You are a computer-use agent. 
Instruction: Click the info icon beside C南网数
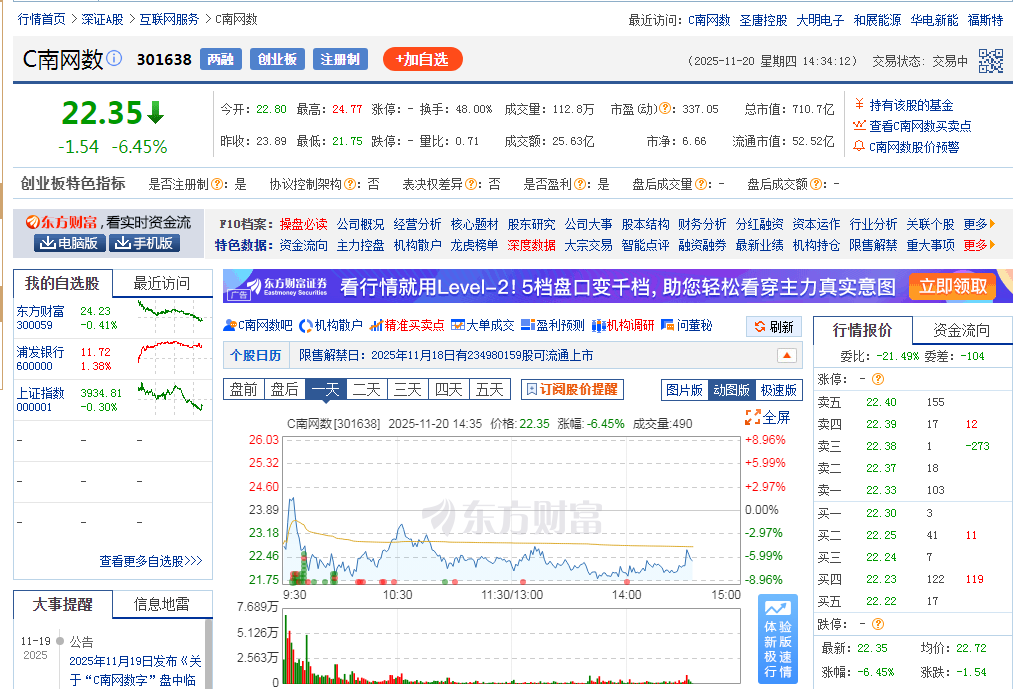click(x=114, y=58)
